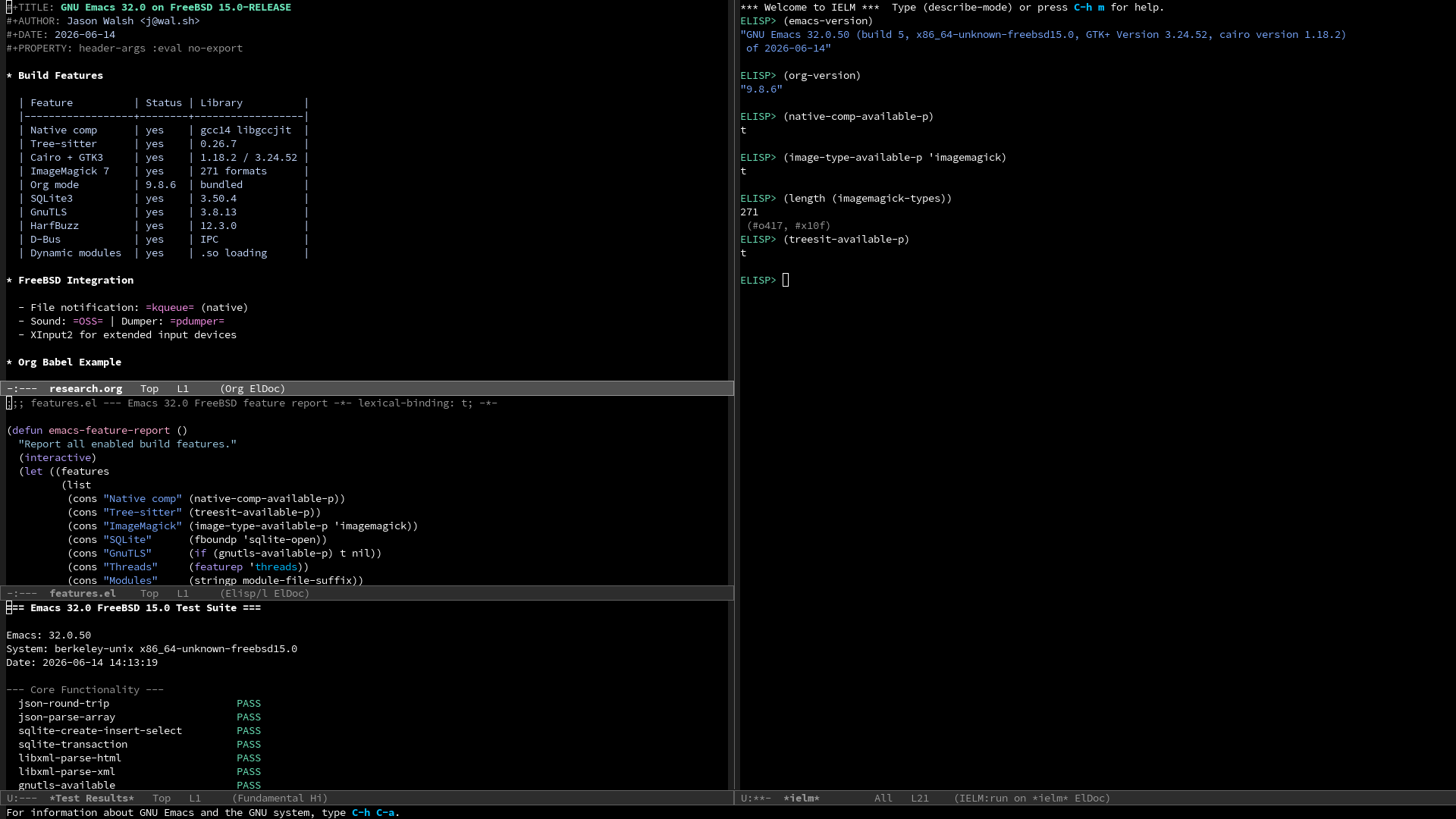1456x819 pixels.
Task: Fold the Org Babel Example heading
Action: click(64, 362)
